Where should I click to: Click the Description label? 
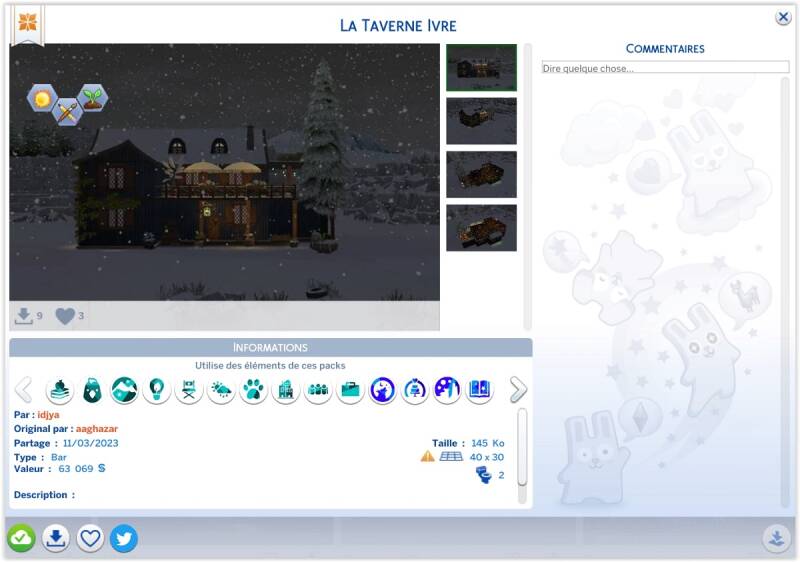pos(44,495)
